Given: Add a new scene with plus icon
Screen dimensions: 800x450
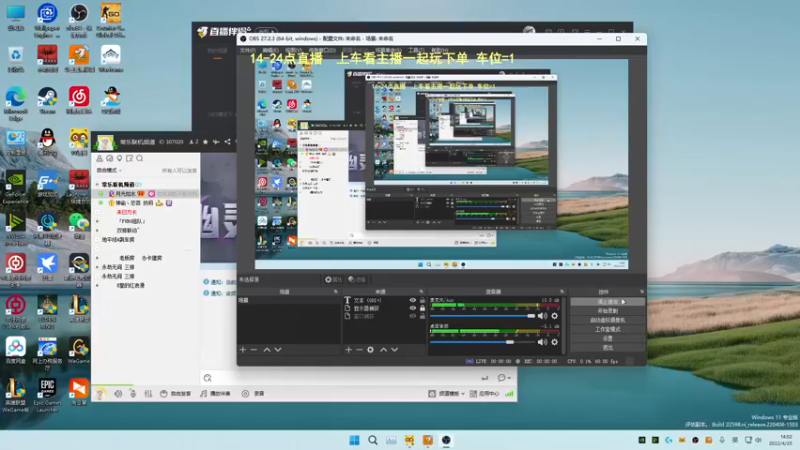Looking at the screenshot, I should click(x=243, y=349).
